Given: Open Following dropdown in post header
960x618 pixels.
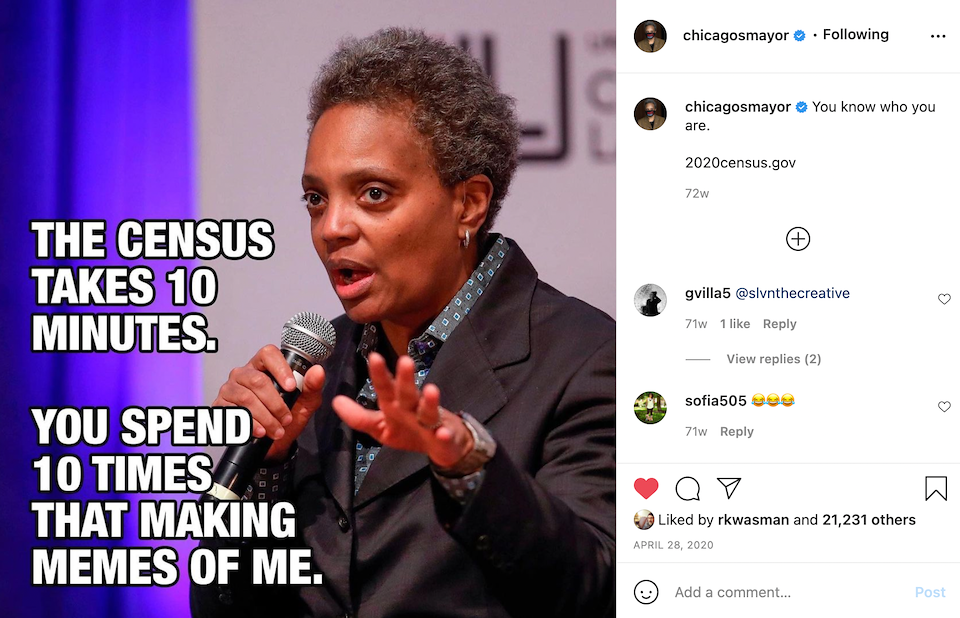Looking at the screenshot, I should click(x=855, y=34).
